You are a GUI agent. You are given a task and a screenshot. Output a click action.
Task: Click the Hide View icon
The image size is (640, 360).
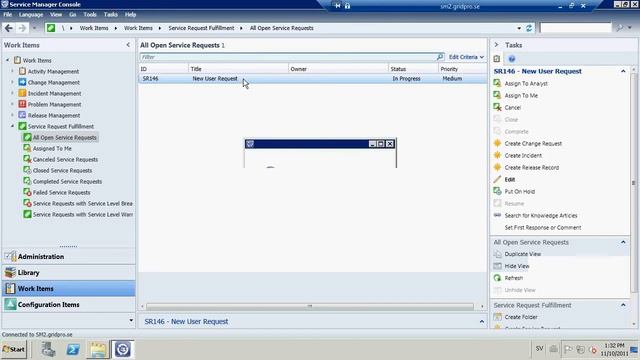(x=497, y=266)
